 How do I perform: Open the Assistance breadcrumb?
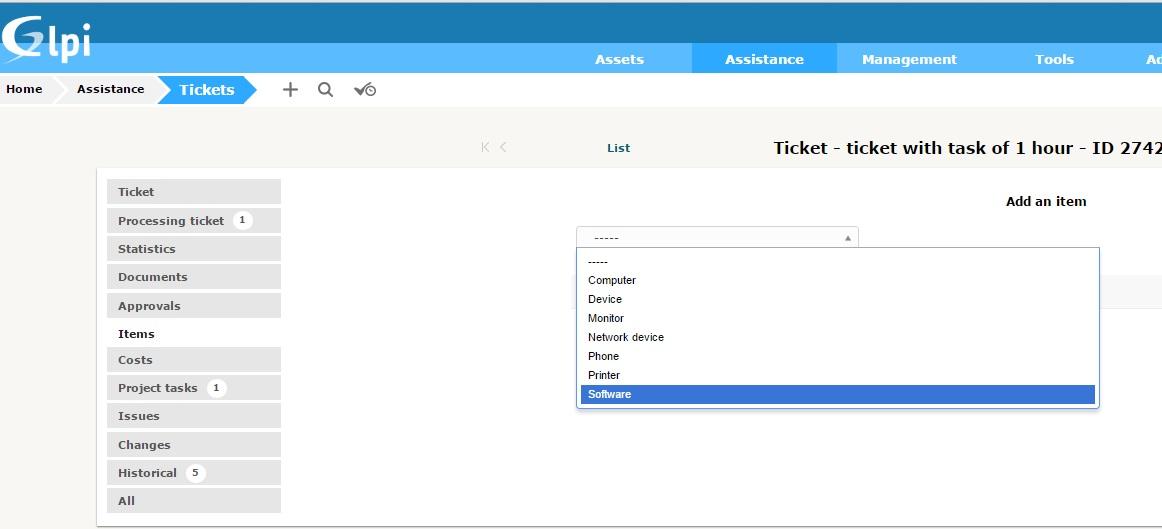click(110, 89)
